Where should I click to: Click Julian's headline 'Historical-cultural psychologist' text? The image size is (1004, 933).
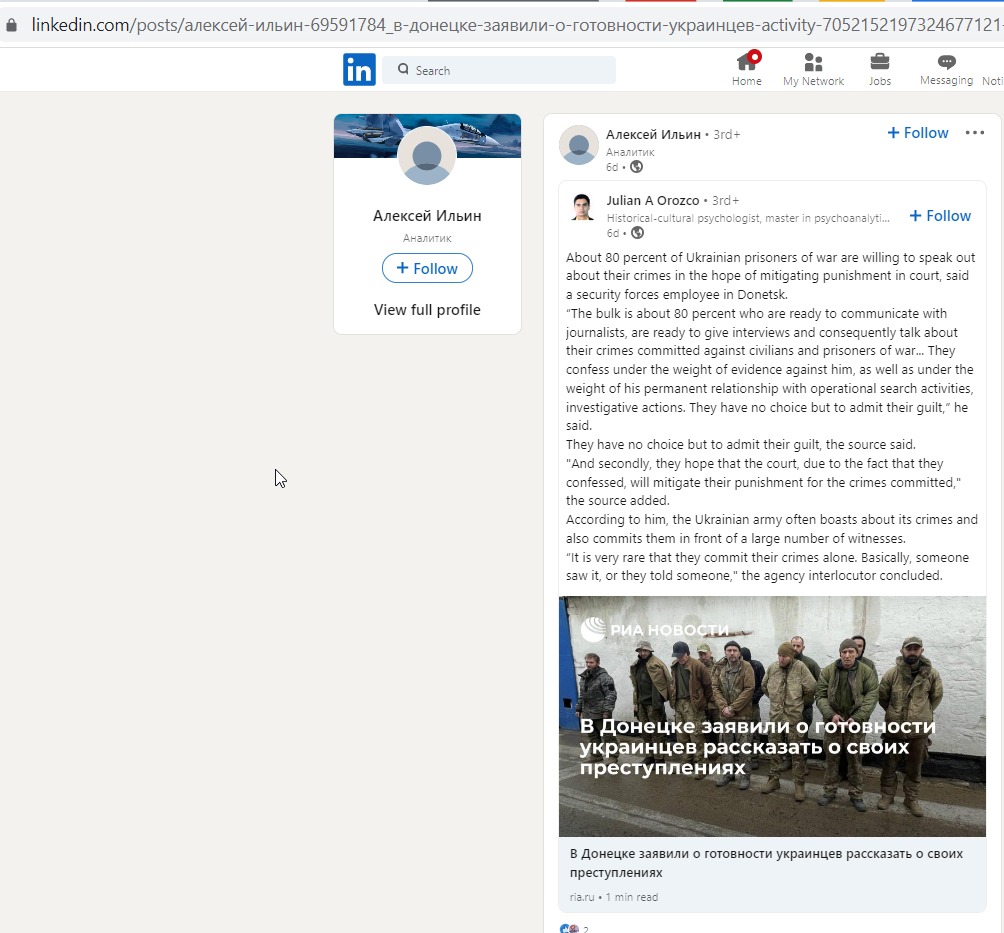[748, 218]
